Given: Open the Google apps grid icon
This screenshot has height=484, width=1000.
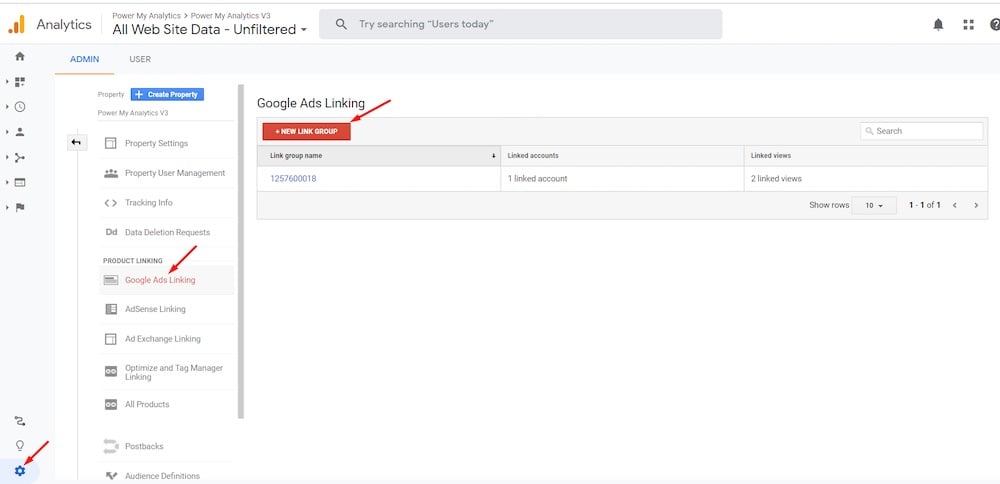Looking at the screenshot, I should pyautogui.click(x=968, y=25).
